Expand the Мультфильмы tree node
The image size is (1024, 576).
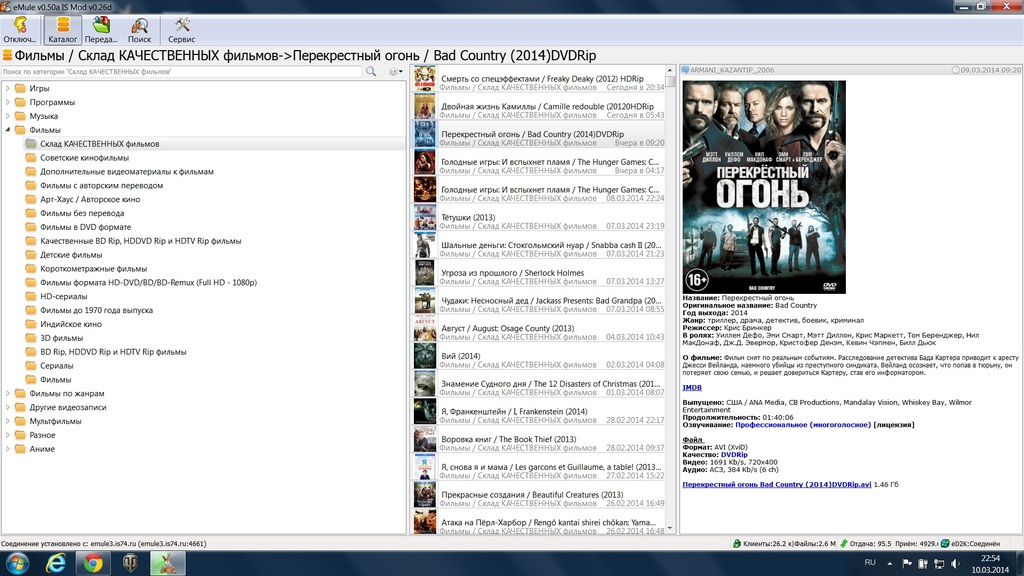[8, 421]
